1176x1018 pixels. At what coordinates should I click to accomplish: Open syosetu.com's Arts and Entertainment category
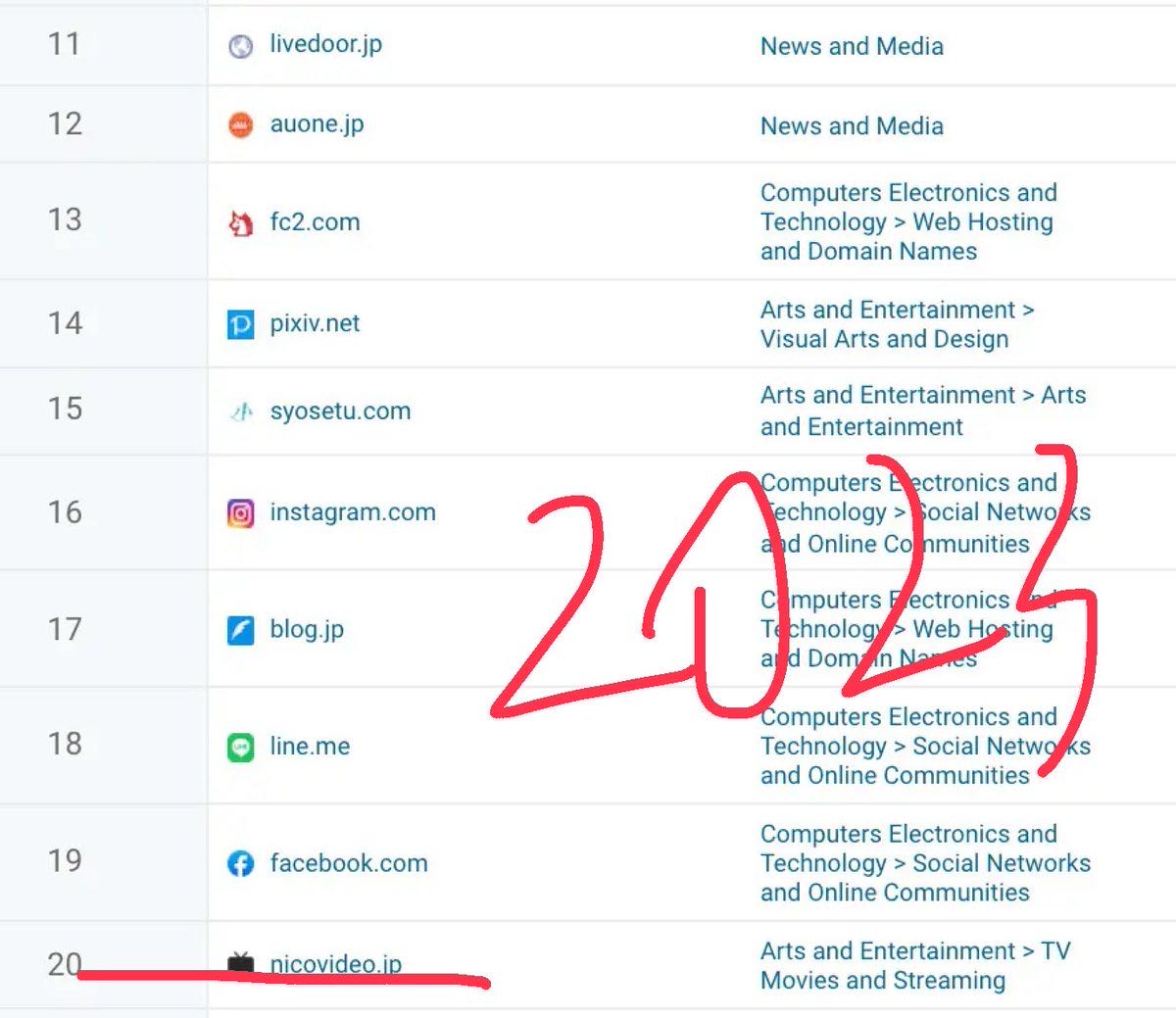click(x=923, y=412)
